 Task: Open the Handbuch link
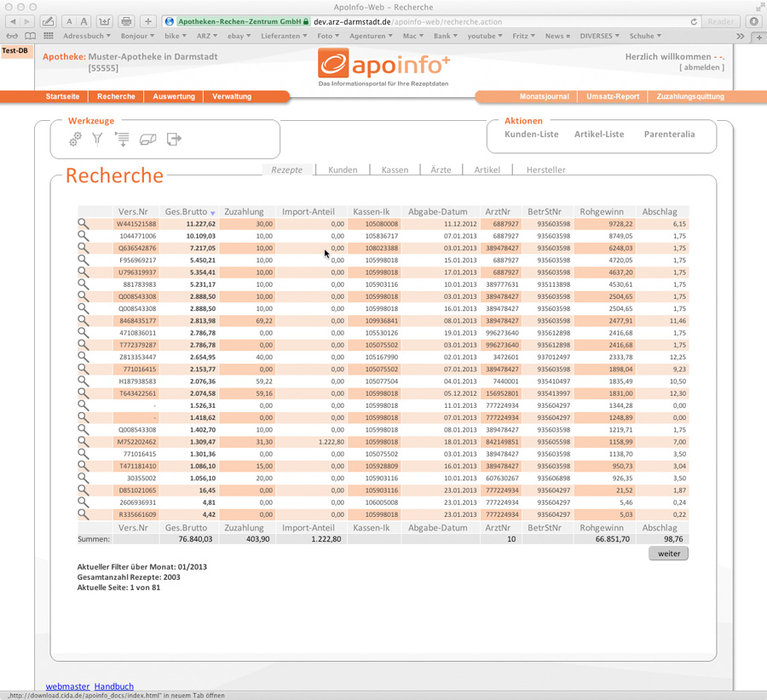click(114, 686)
